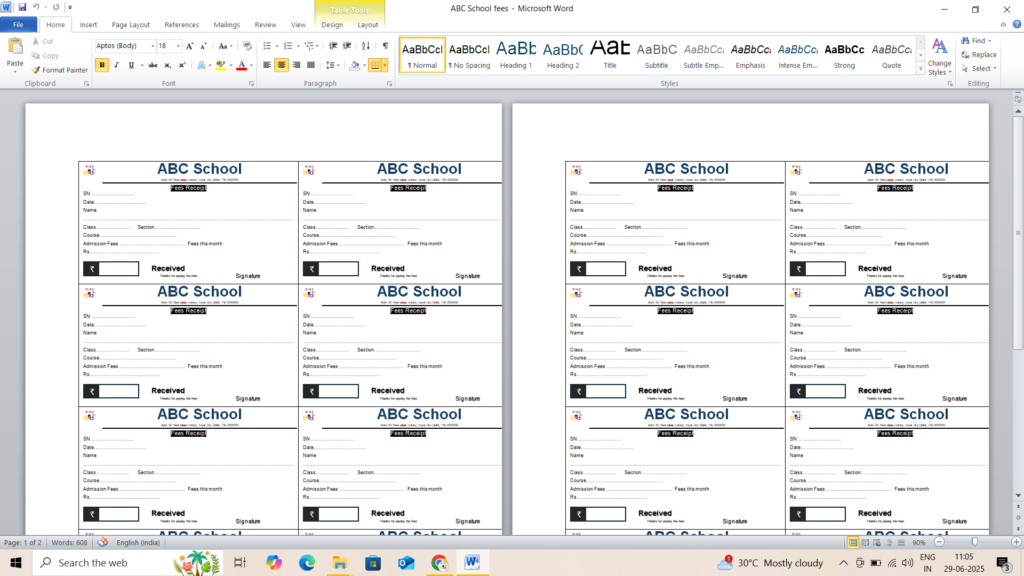Click the Numbering list icon
1024x576 pixels.
point(287,46)
